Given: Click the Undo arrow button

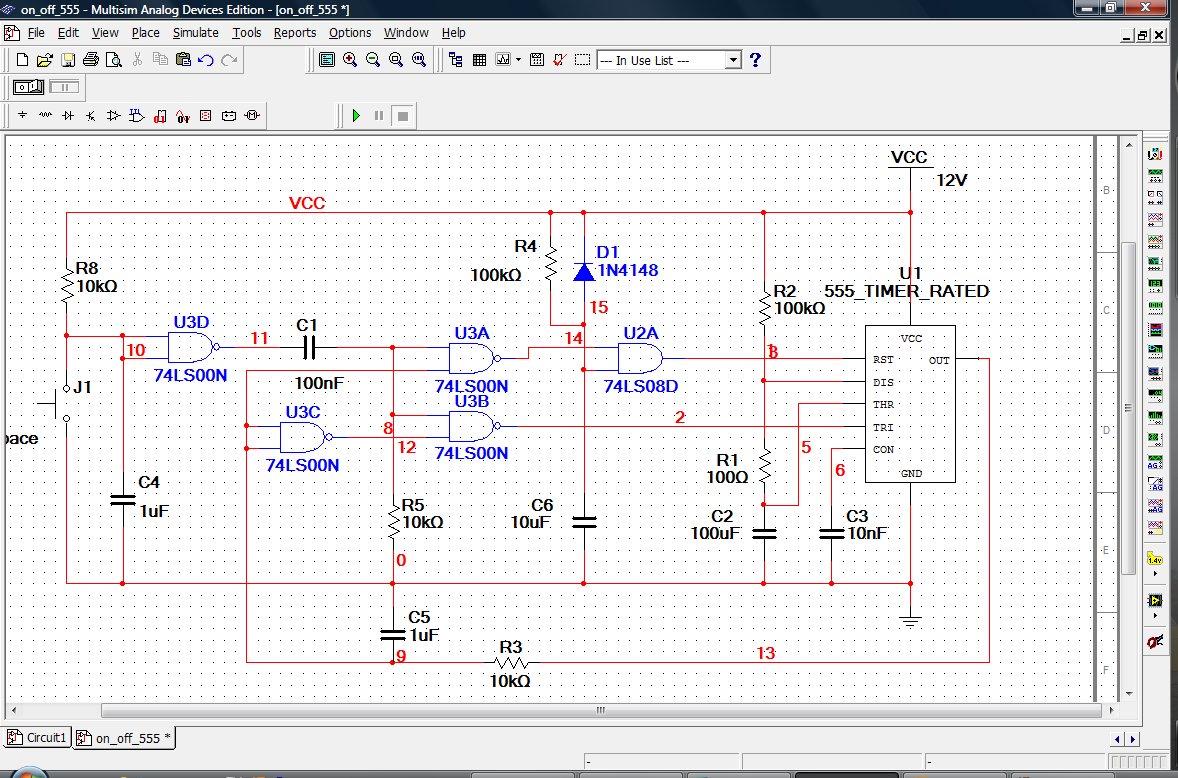Looking at the screenshot, I should [206, 60].
